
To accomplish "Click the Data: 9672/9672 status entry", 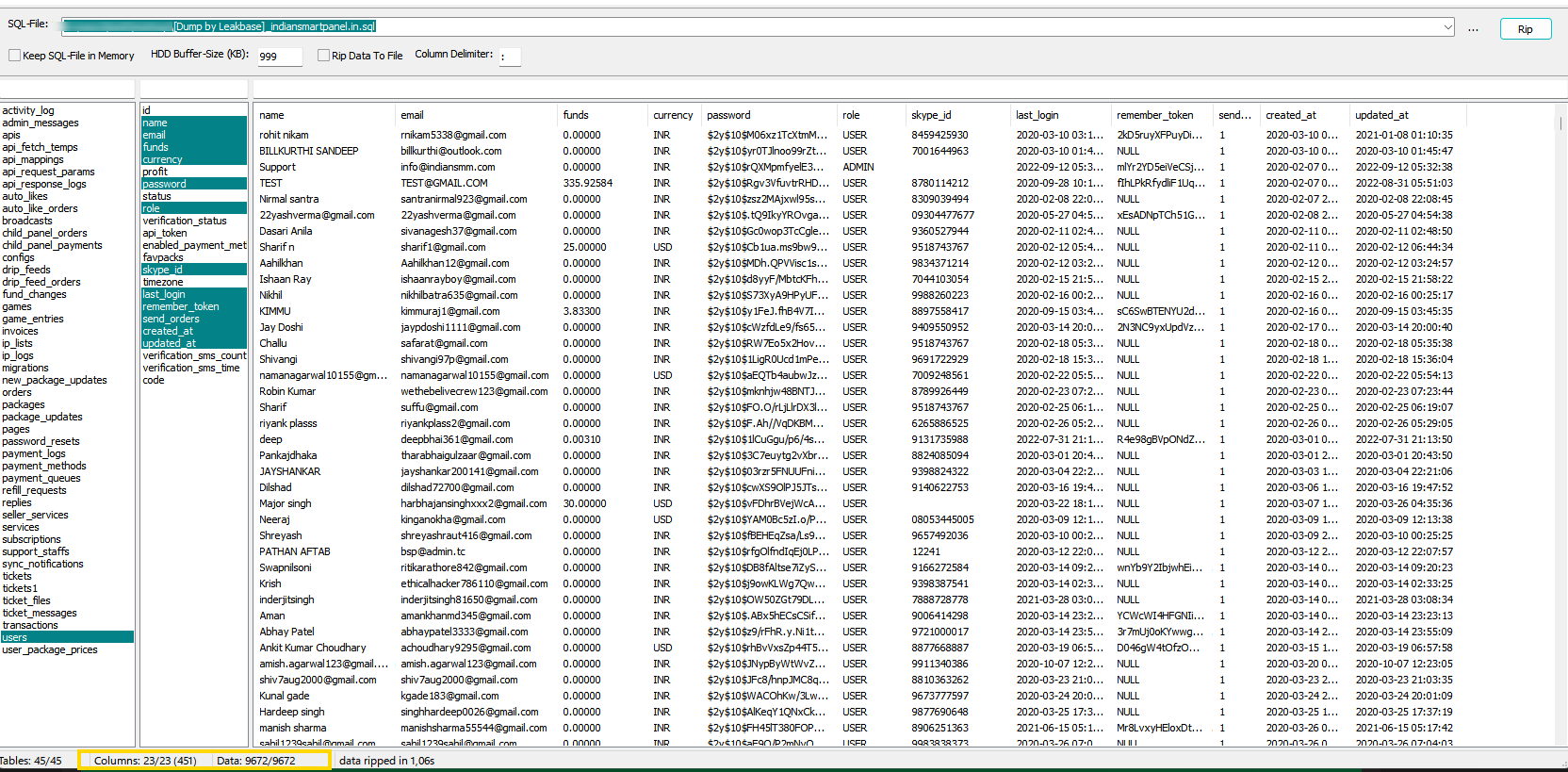I will [256, 761].
